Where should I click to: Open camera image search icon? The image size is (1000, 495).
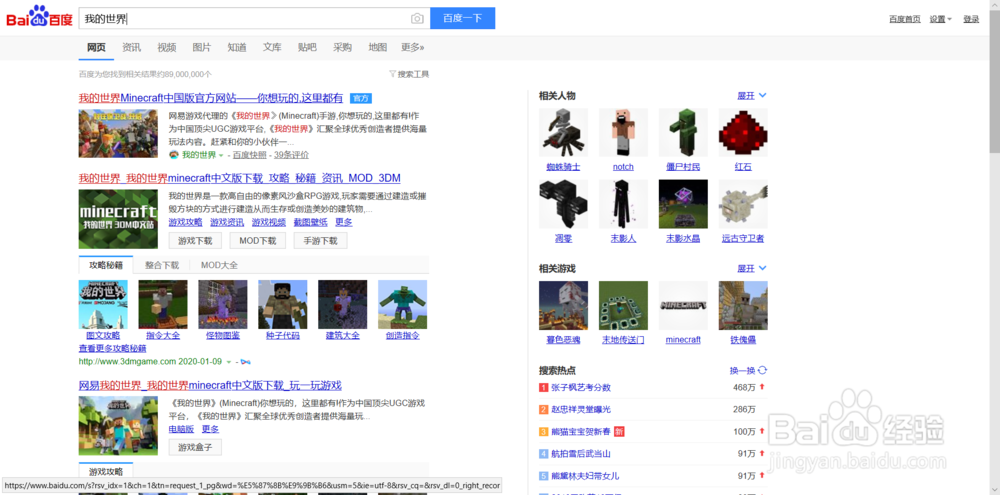click(417, 18)
